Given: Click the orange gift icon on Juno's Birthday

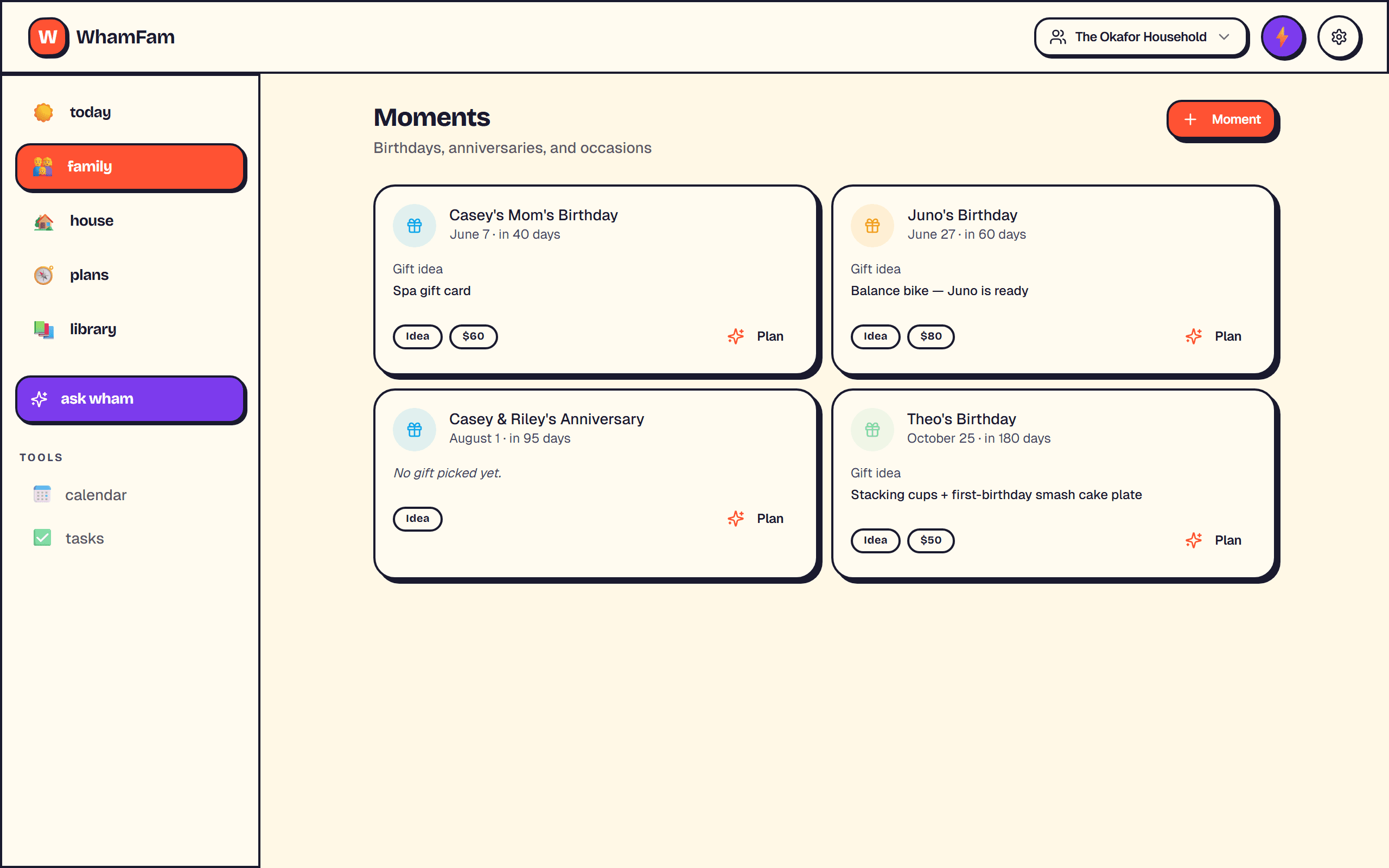Looking at the screenshot, I should coord(872,226).
